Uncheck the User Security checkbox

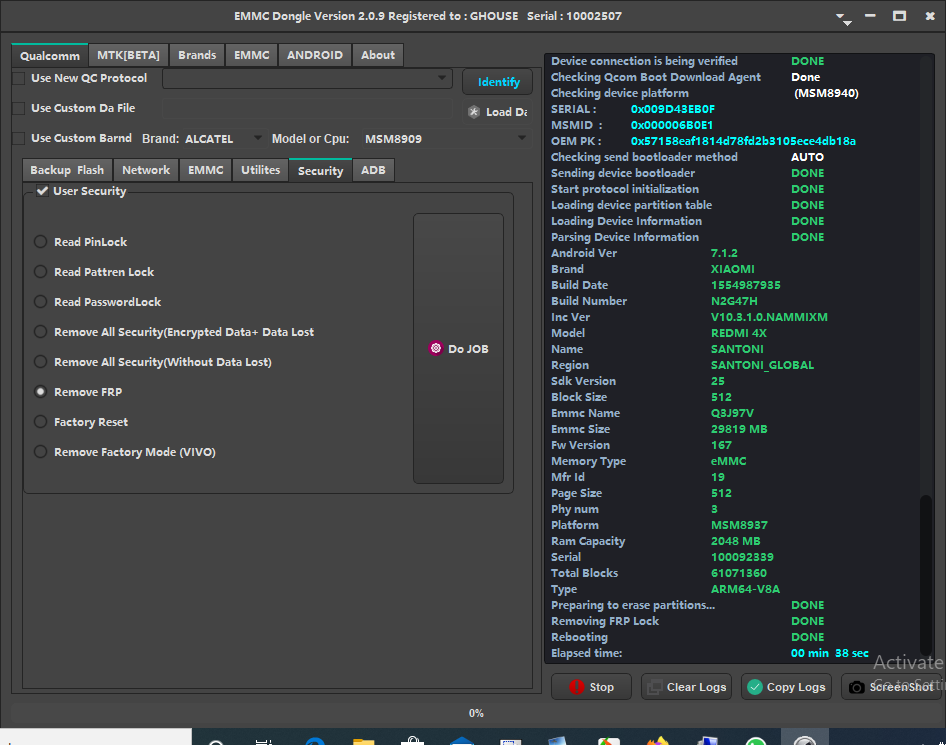click(x=42, y=191)
